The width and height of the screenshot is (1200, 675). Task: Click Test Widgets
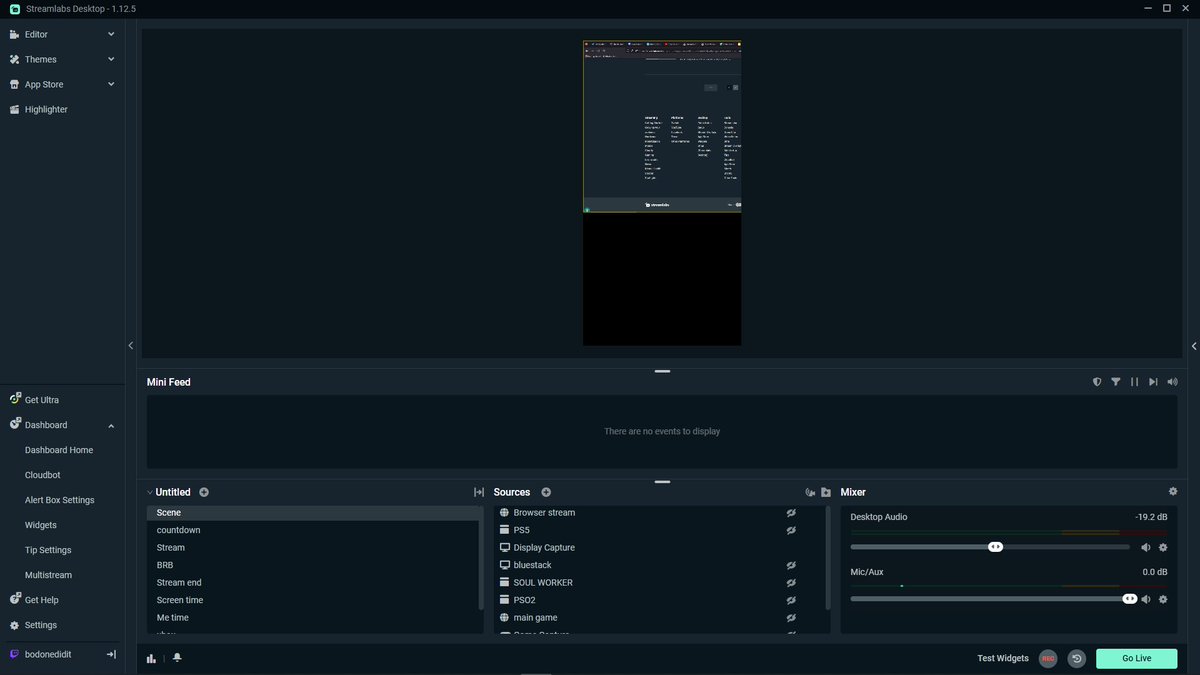coord(1003,658)
